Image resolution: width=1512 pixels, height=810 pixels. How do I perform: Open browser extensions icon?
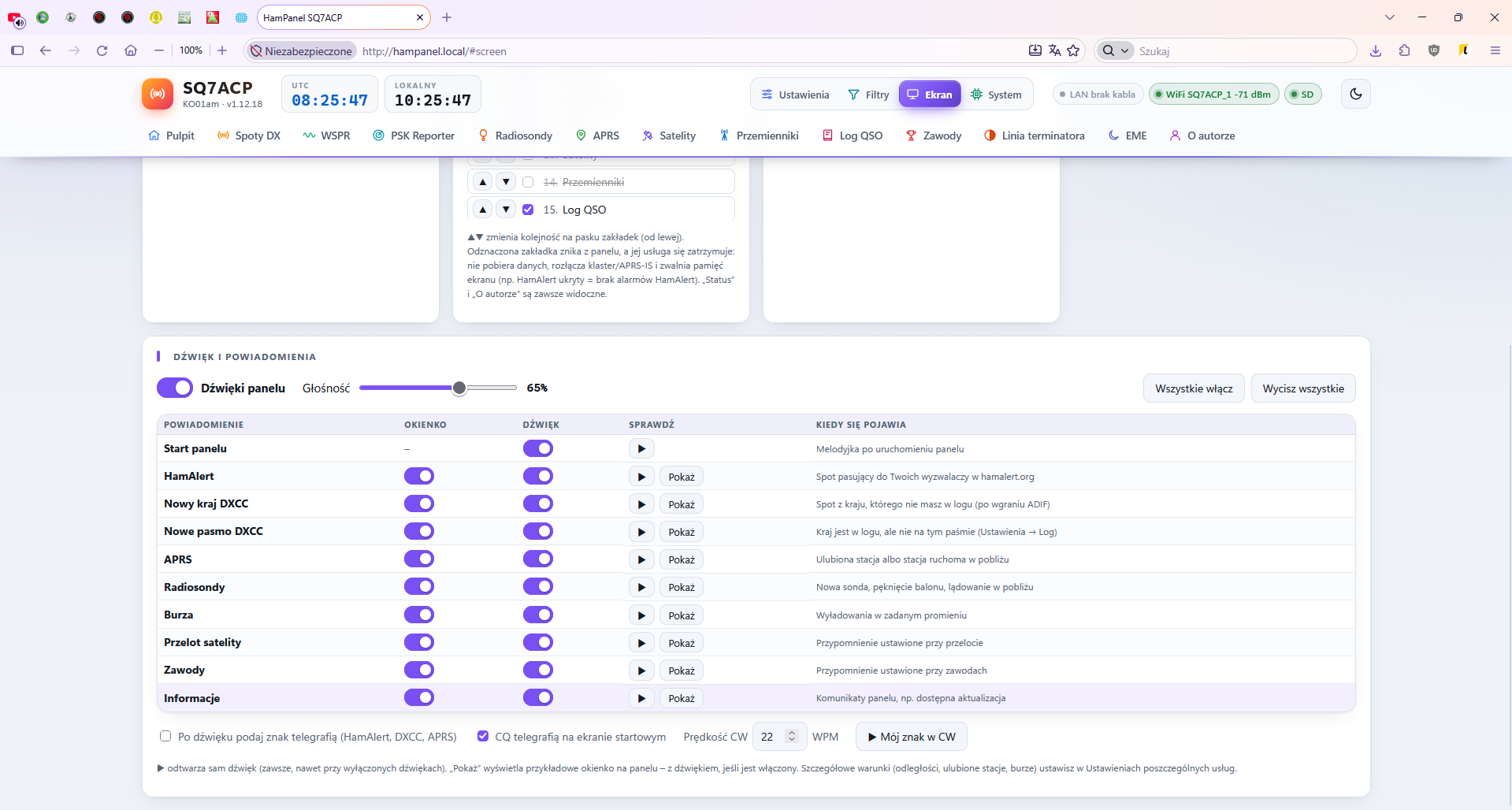1404,50
